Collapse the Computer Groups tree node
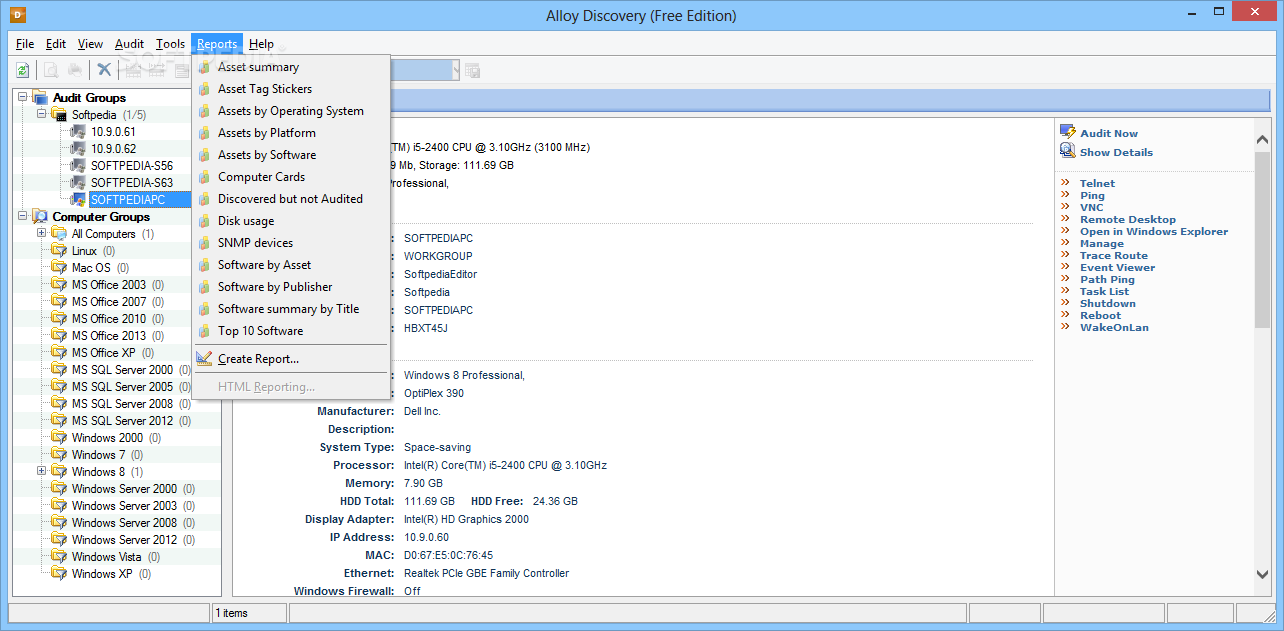Image resolution: width=1284 pixels, height=631 pixels. (x=23, y=217)
